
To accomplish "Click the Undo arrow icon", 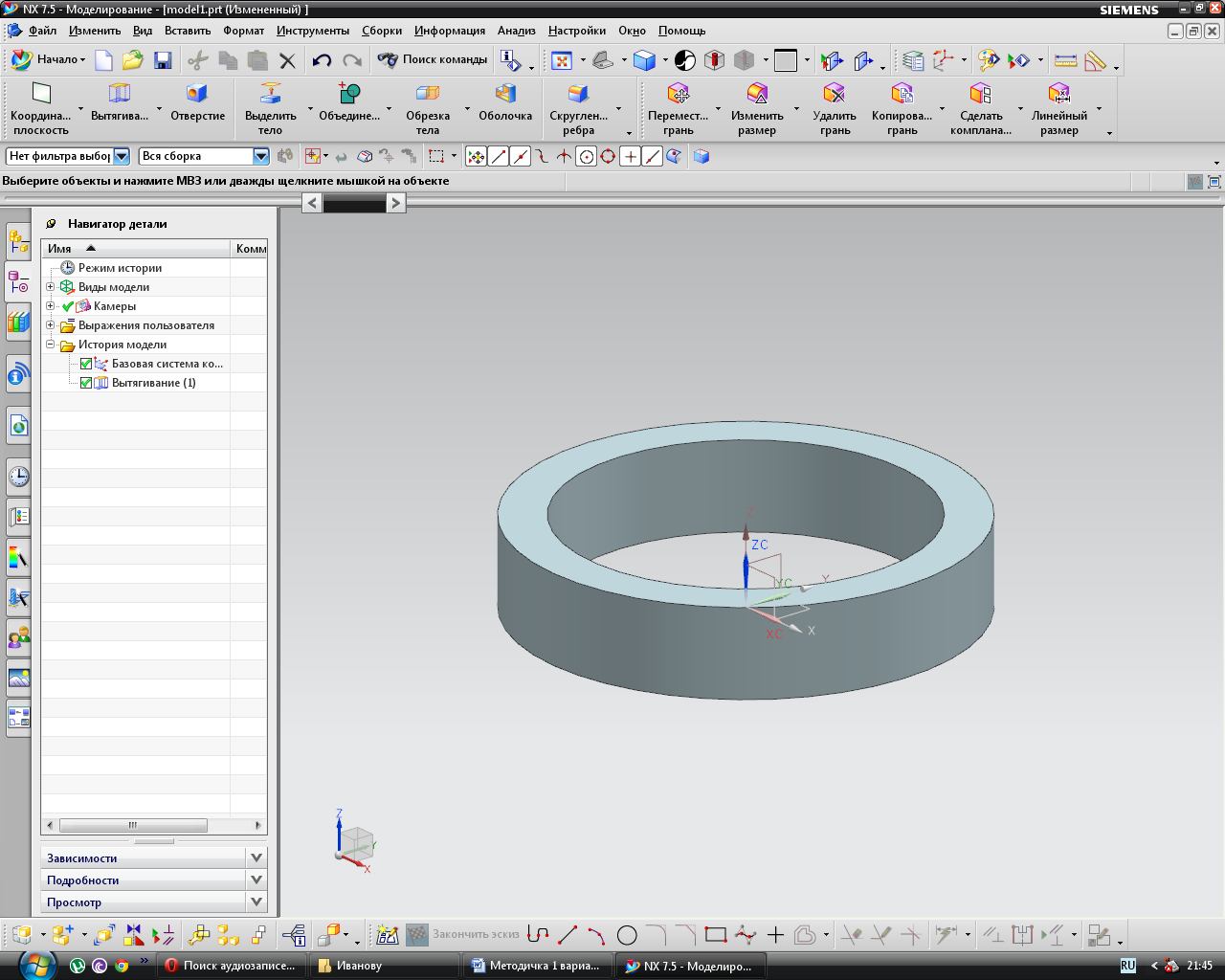I will (322, 60).
